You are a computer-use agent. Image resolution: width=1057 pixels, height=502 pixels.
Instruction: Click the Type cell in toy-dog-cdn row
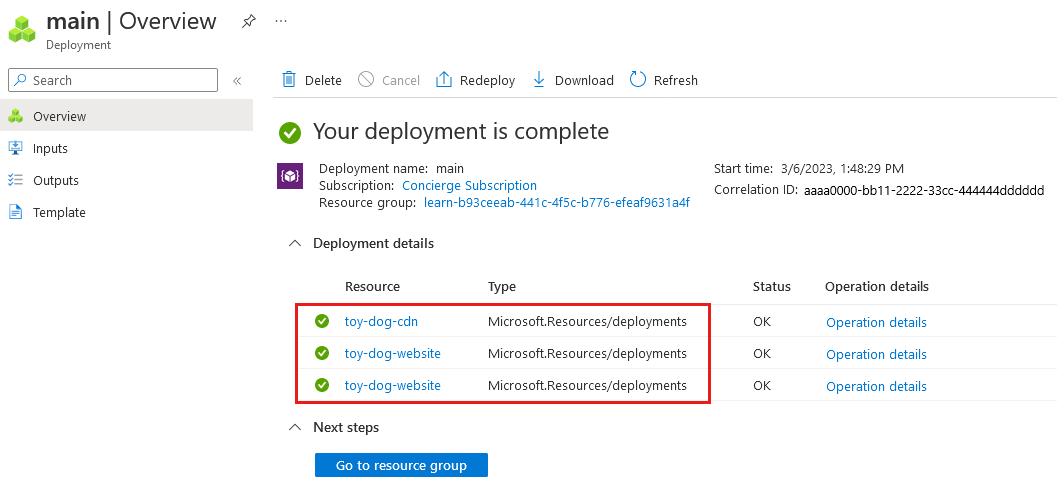[x=587, y=321]
